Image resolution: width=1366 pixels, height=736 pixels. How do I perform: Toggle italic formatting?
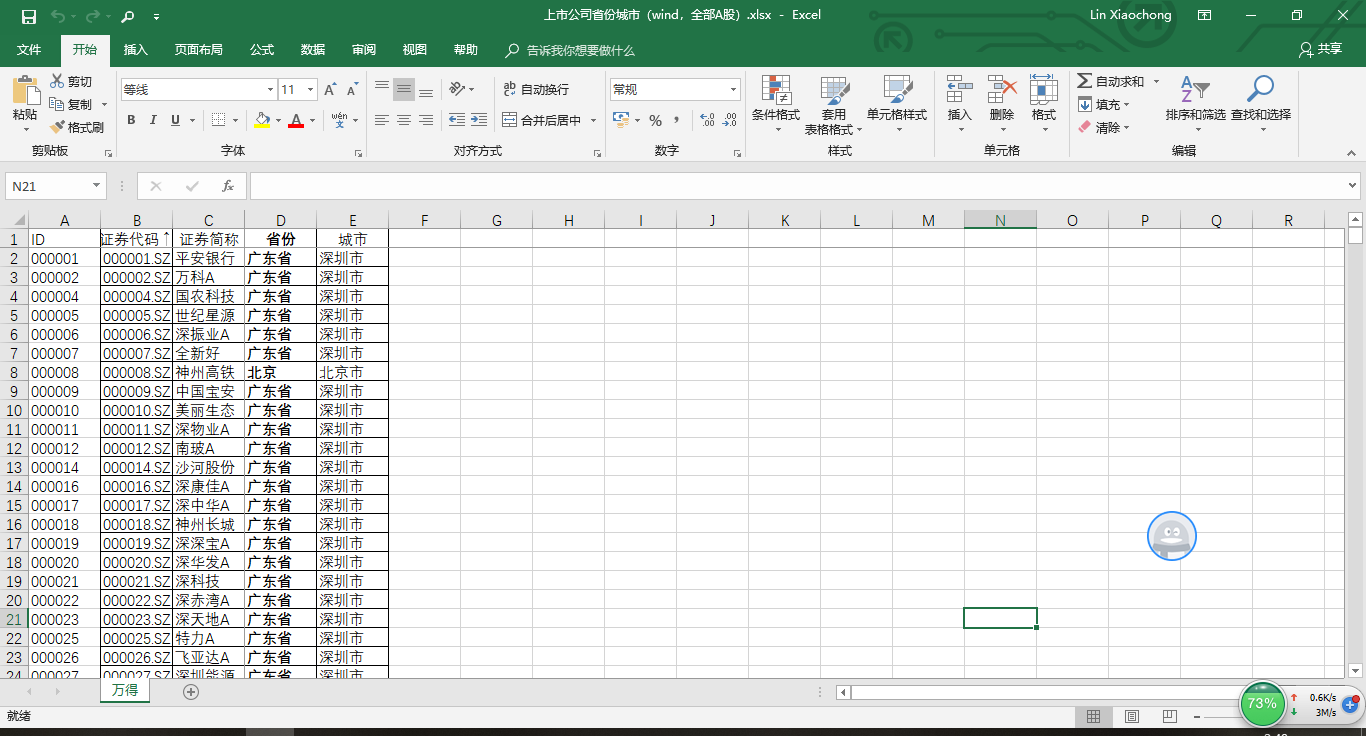click(153, 120)
